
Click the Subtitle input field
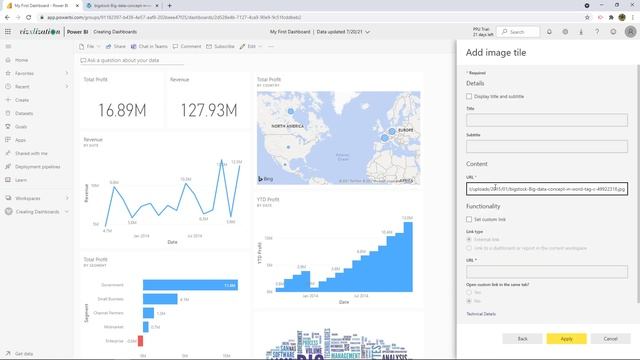[547, 147]
